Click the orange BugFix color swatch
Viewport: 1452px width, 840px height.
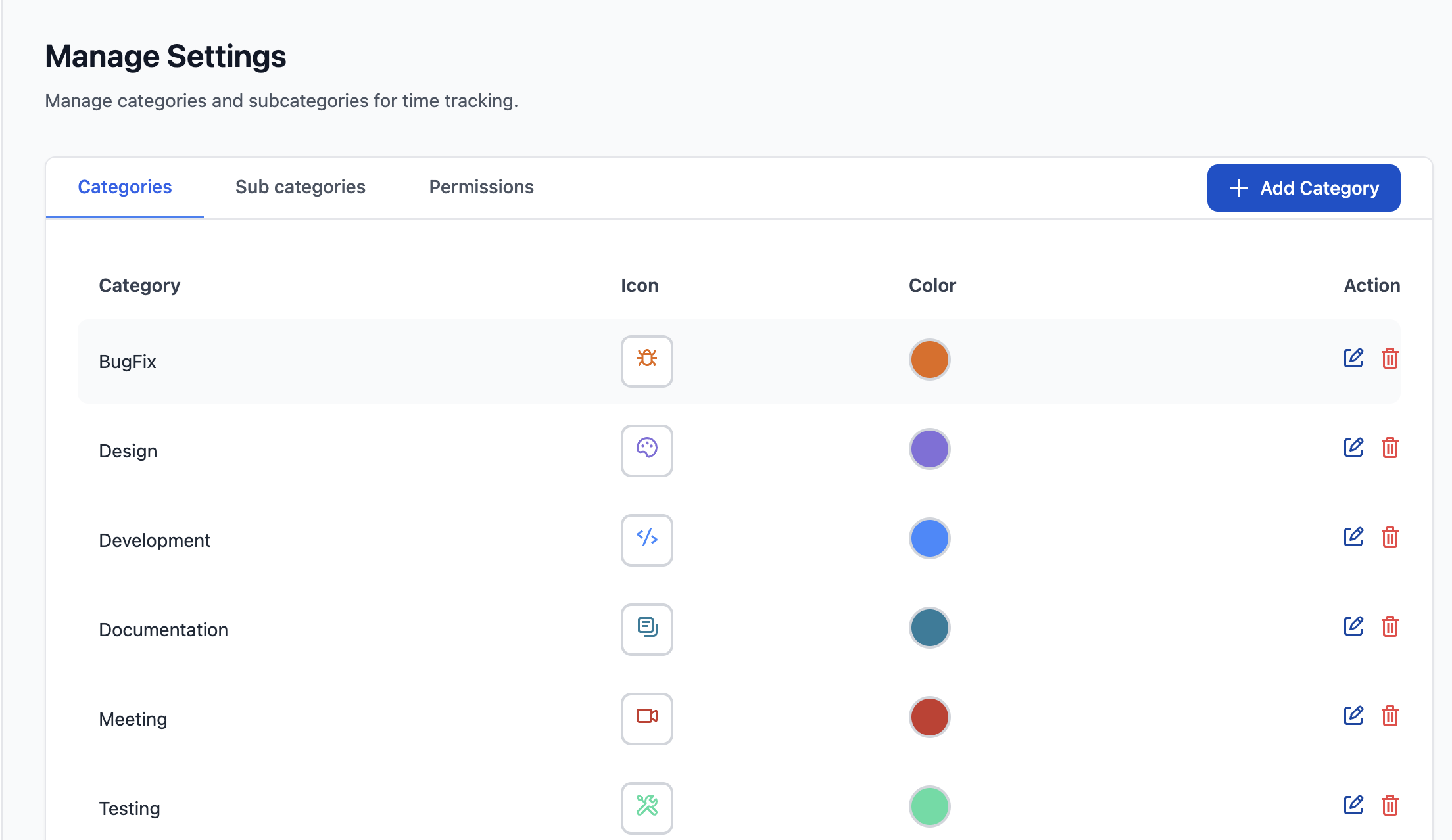929,360
